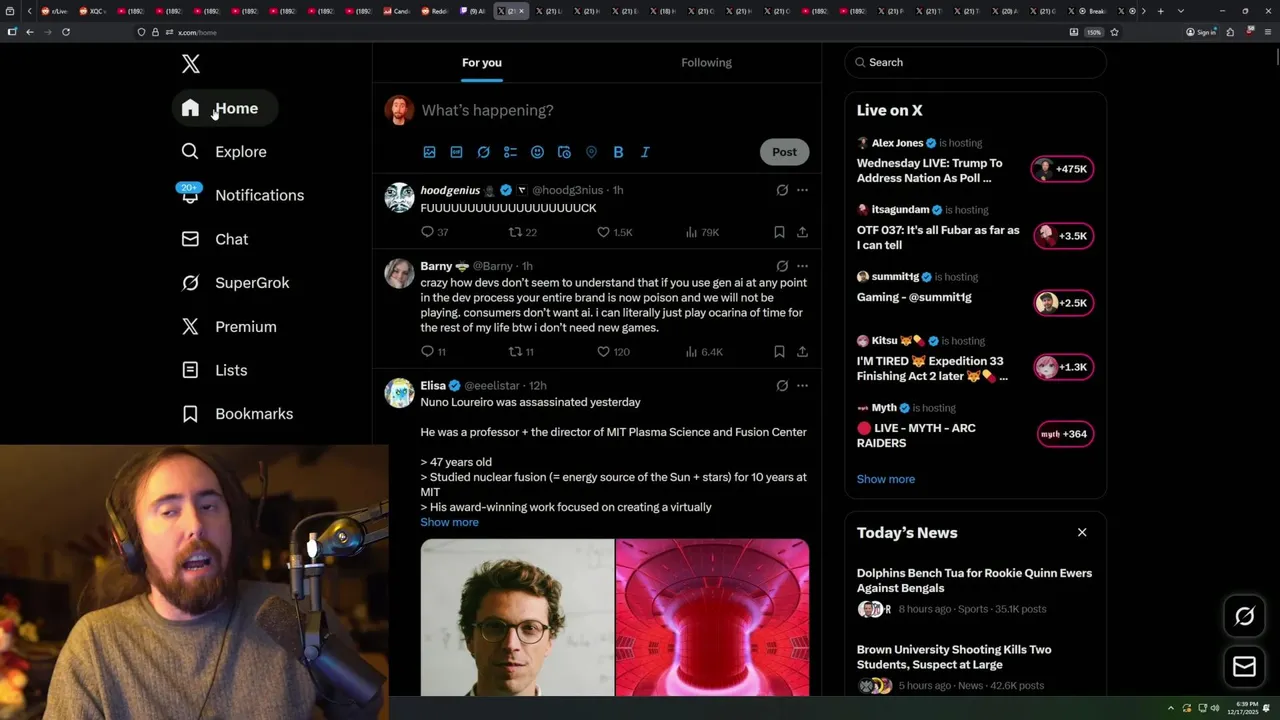This screenshot has height=720, width=1280.
Task: Open Chat from the sidebar
Action: click(x=215, y=239)
